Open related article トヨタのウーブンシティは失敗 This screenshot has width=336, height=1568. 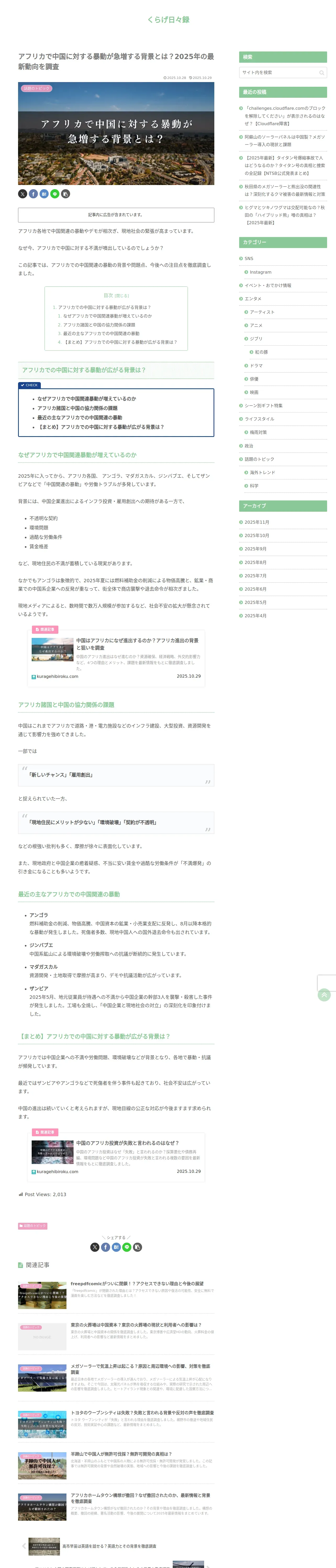tap(116, 1424)
